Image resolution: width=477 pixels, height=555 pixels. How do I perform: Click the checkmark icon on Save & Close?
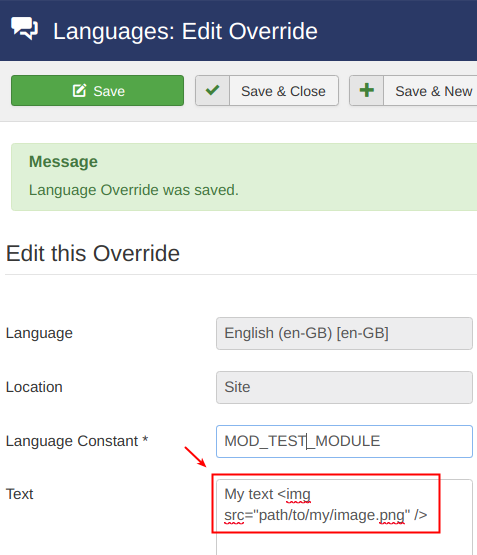(x=212, y=90)
